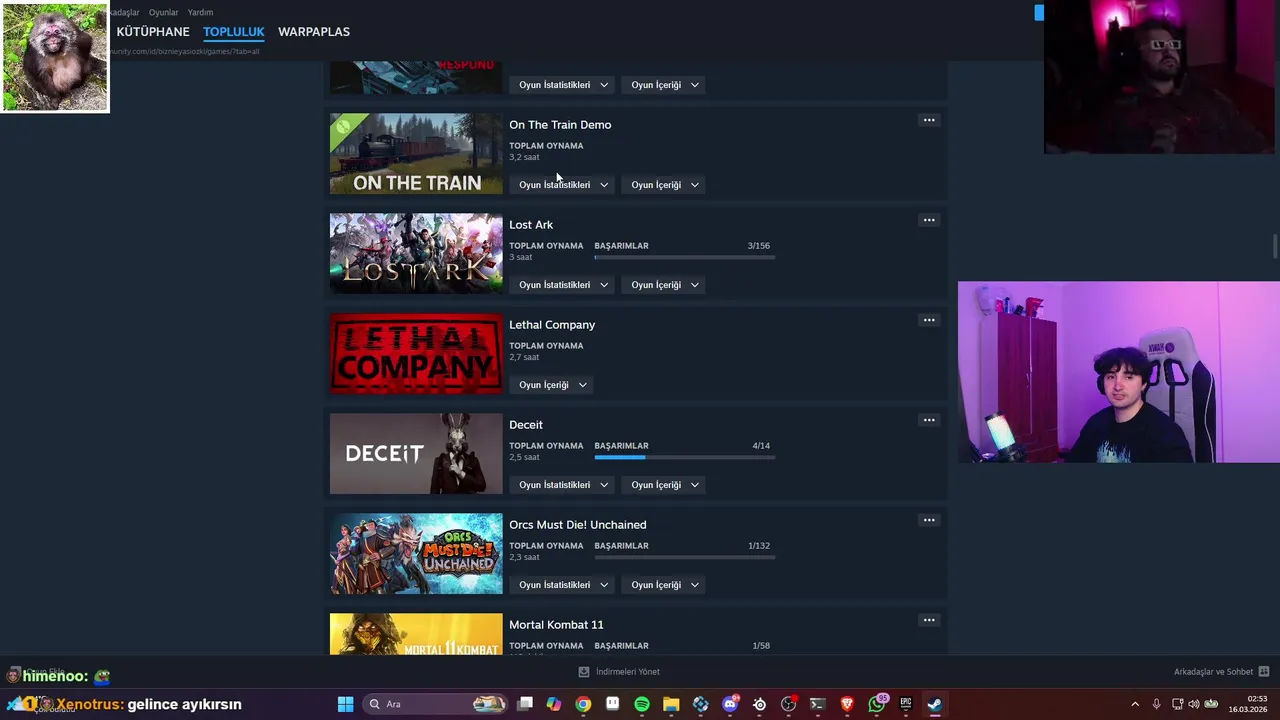Viewport: 1280px width, 720px height.
Task: Click the Deceit game thumbnail
Action: click(x=416, y=453)
